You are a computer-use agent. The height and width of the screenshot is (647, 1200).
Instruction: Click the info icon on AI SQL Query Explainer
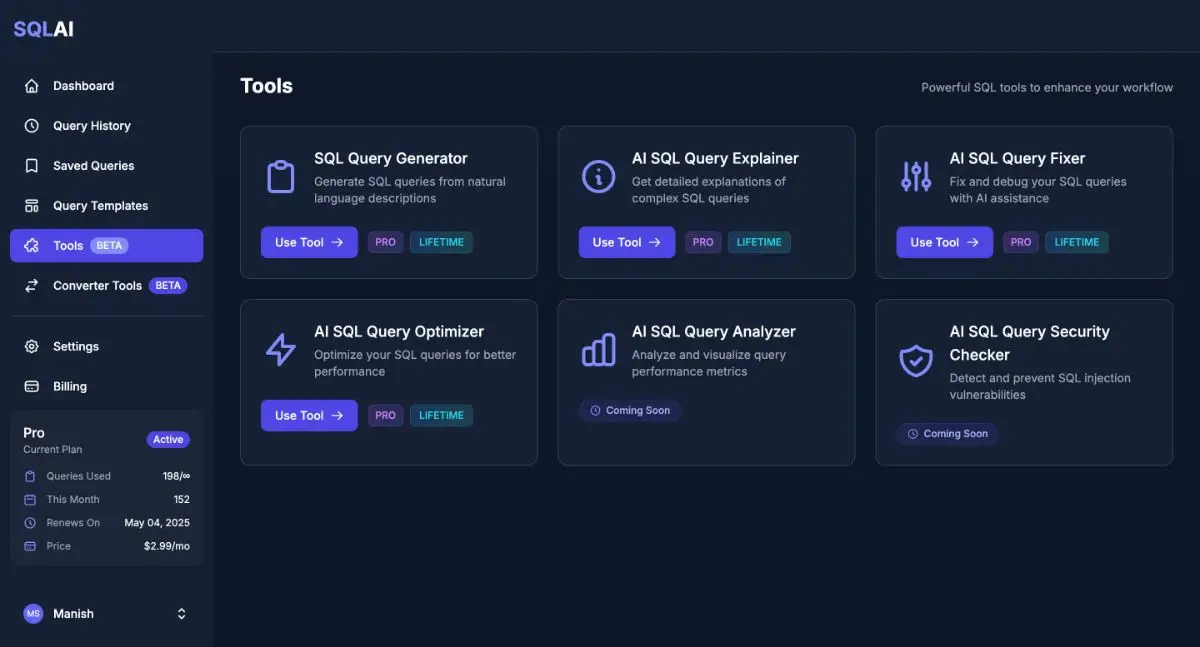pyautogui.click(x=598, y=177)
